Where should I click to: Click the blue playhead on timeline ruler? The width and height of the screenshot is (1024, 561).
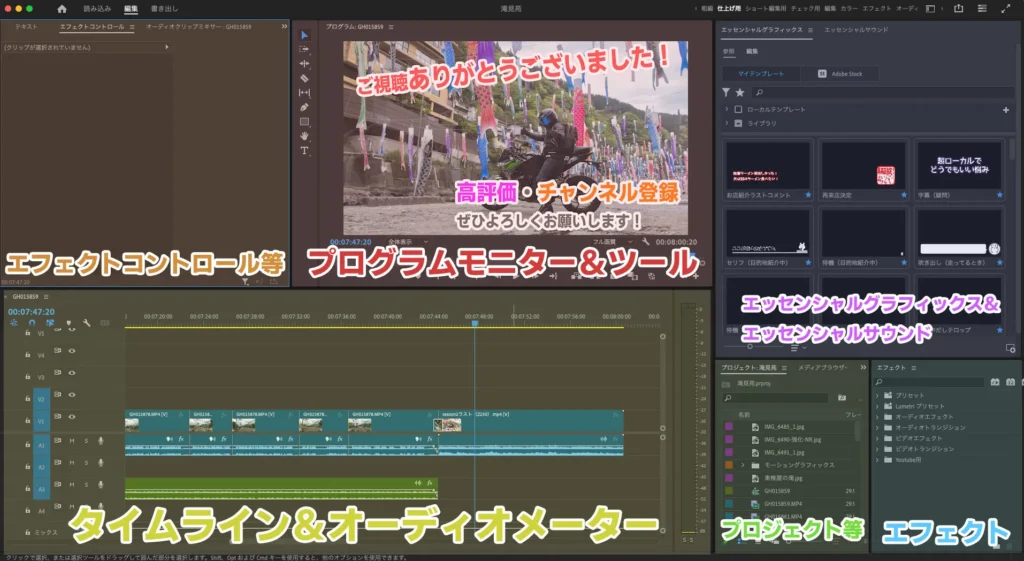[474, 322]
